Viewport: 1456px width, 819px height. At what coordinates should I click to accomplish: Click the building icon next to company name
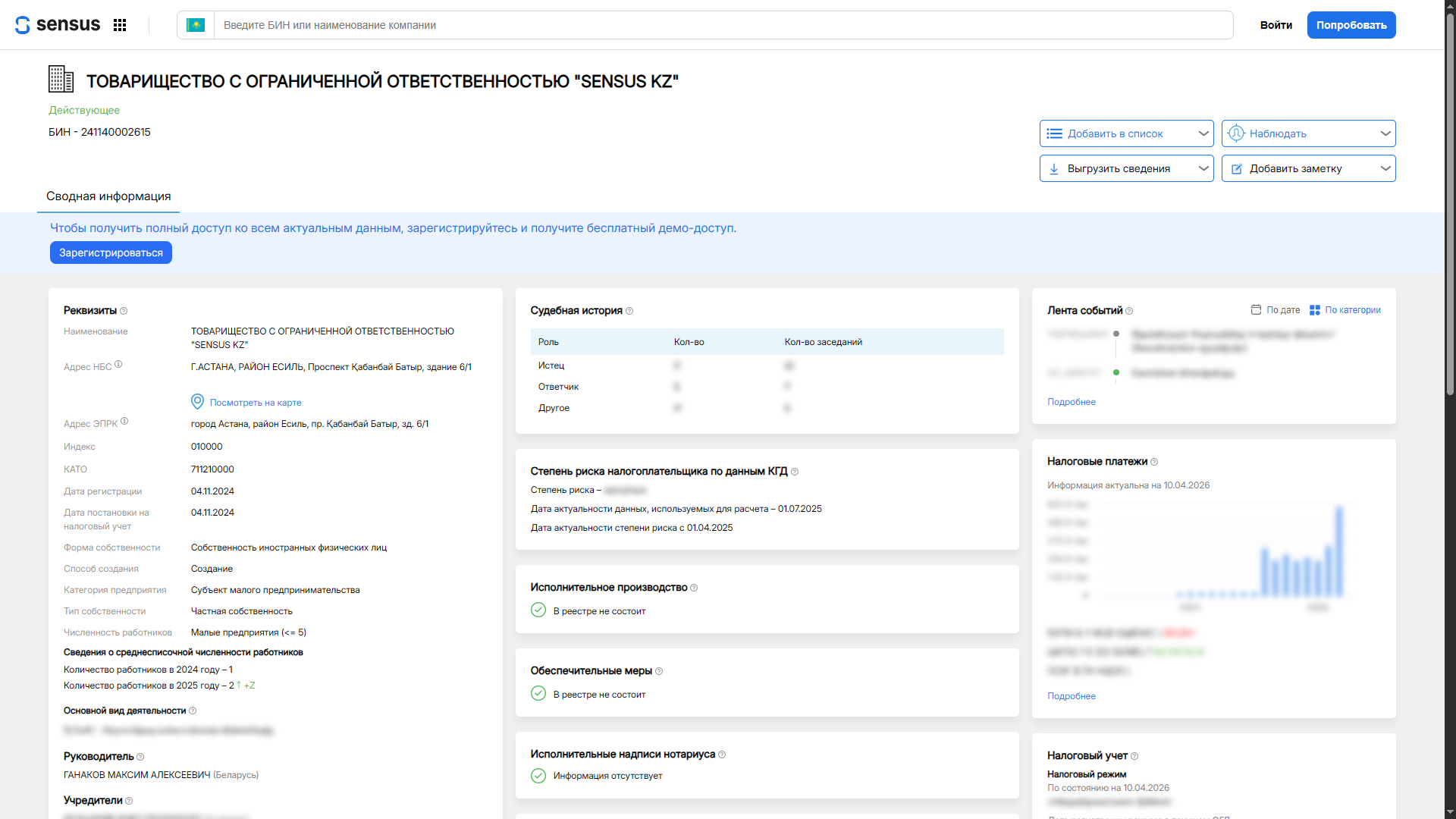coord(61,78)
